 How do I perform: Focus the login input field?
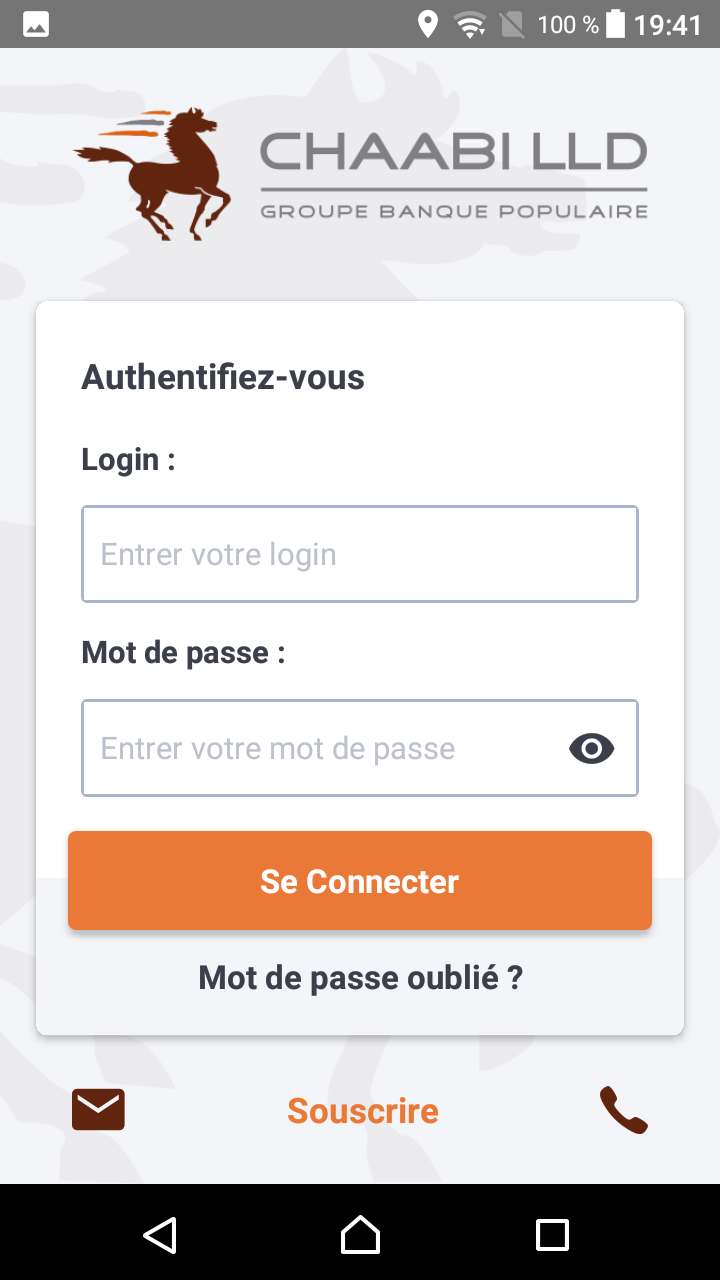click(x=360, y=554)
